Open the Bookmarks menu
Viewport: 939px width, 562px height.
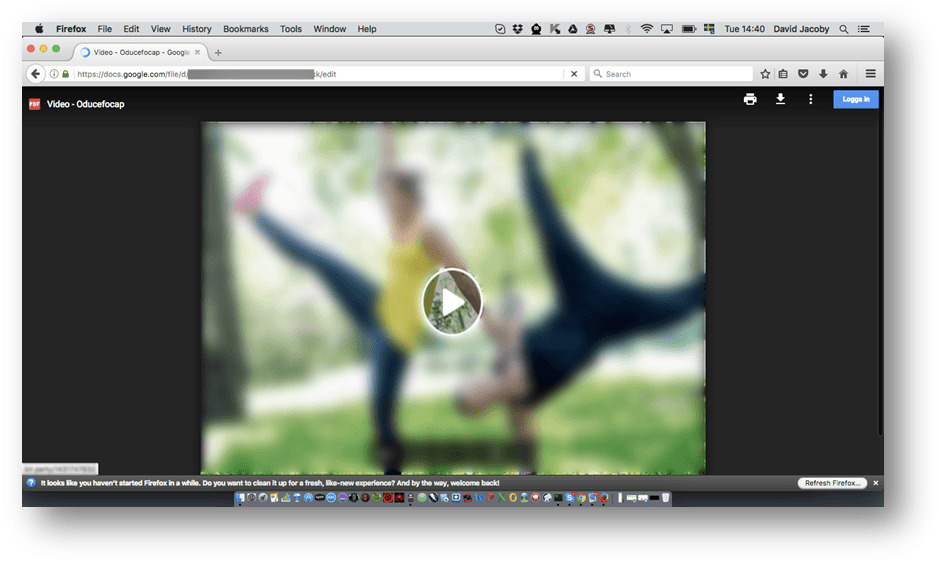pyautogui.click(x=246, y=29)
